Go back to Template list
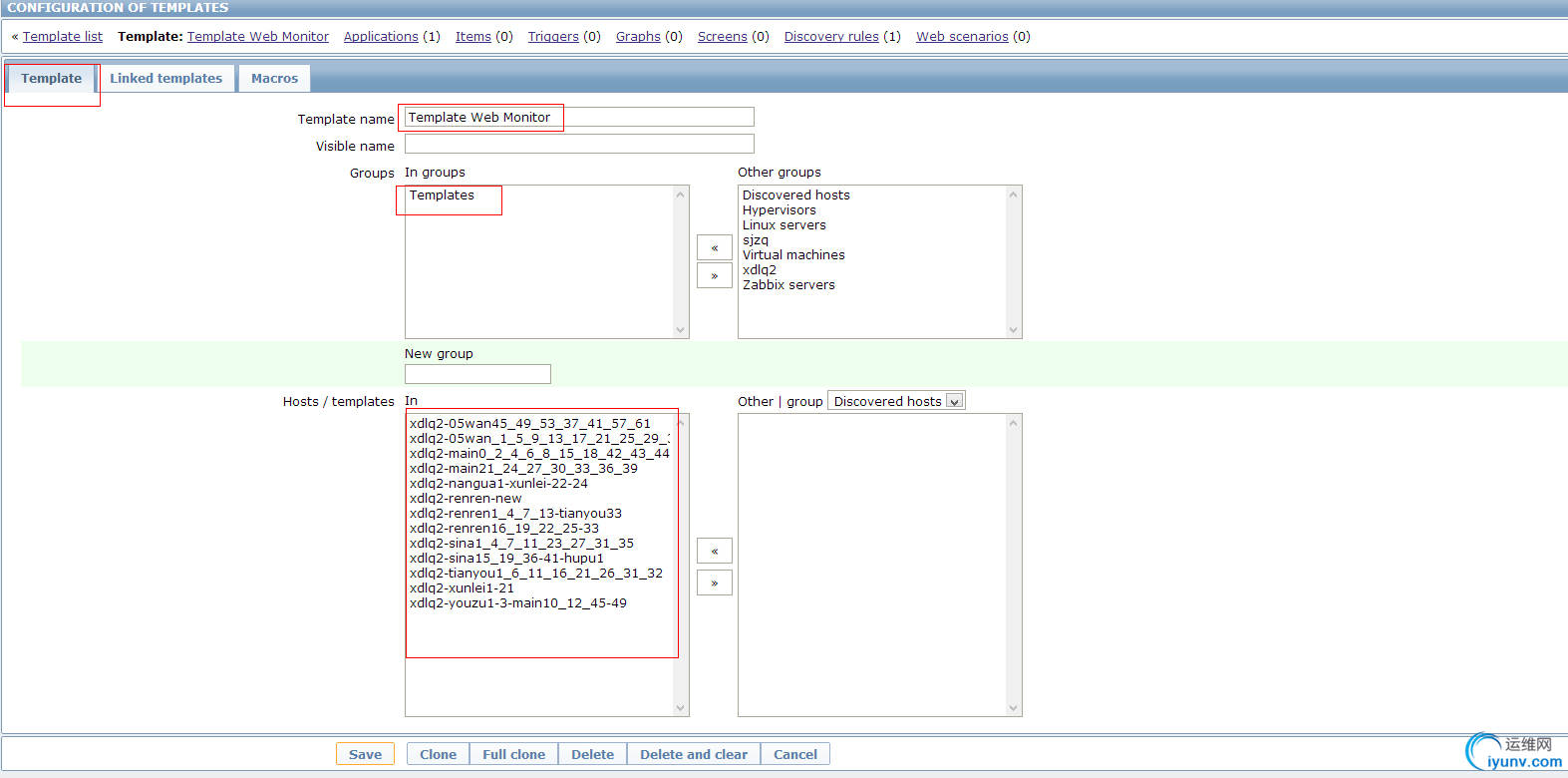The height and width of the screenshot is (778, 1568). coord(63,36)
